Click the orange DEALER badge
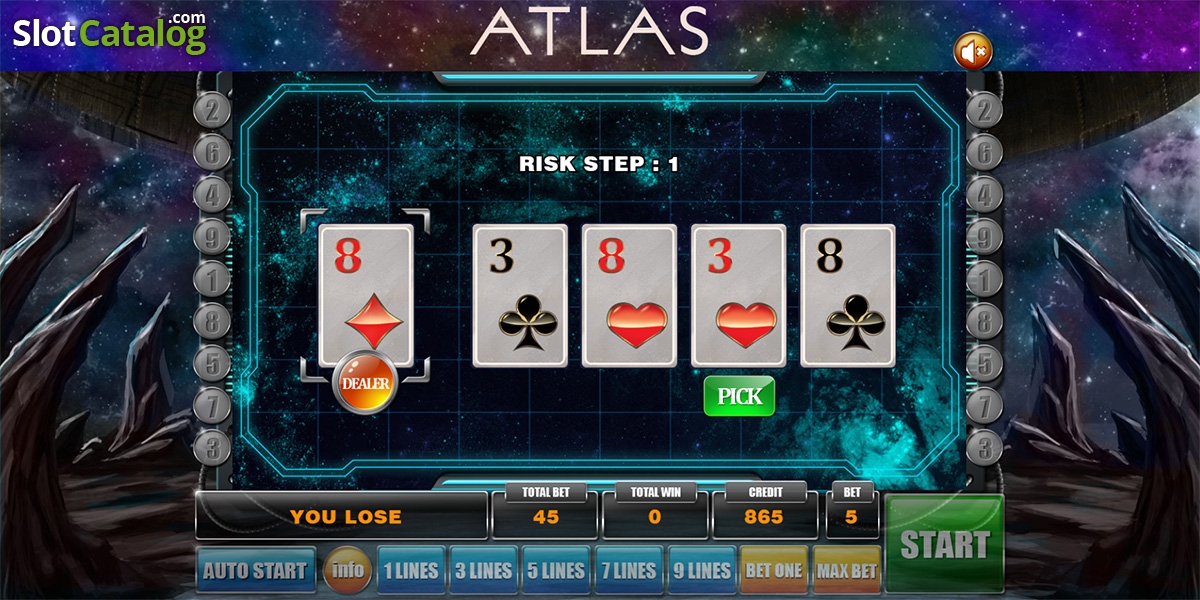This screenshot has width=1200, height=600. [365, 383]
